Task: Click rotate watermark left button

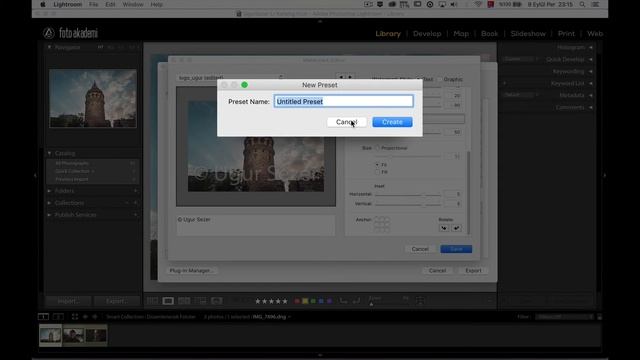Action: point(444,228)
